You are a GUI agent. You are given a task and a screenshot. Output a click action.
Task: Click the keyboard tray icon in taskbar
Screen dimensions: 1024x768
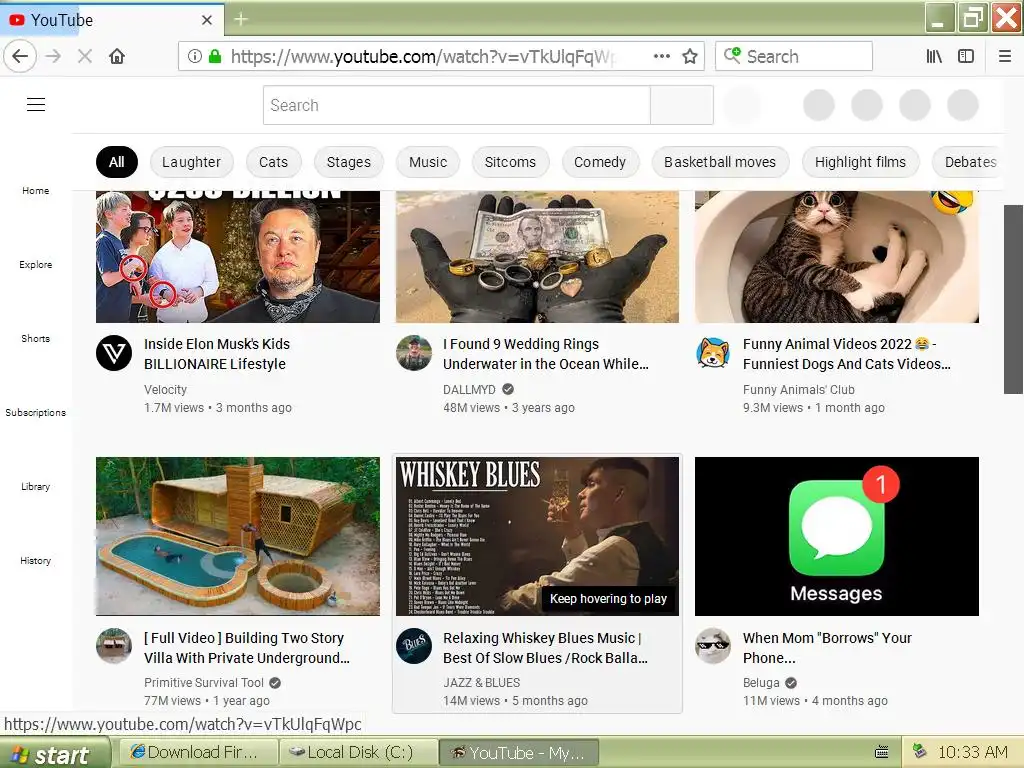click(x=882, y=752)
